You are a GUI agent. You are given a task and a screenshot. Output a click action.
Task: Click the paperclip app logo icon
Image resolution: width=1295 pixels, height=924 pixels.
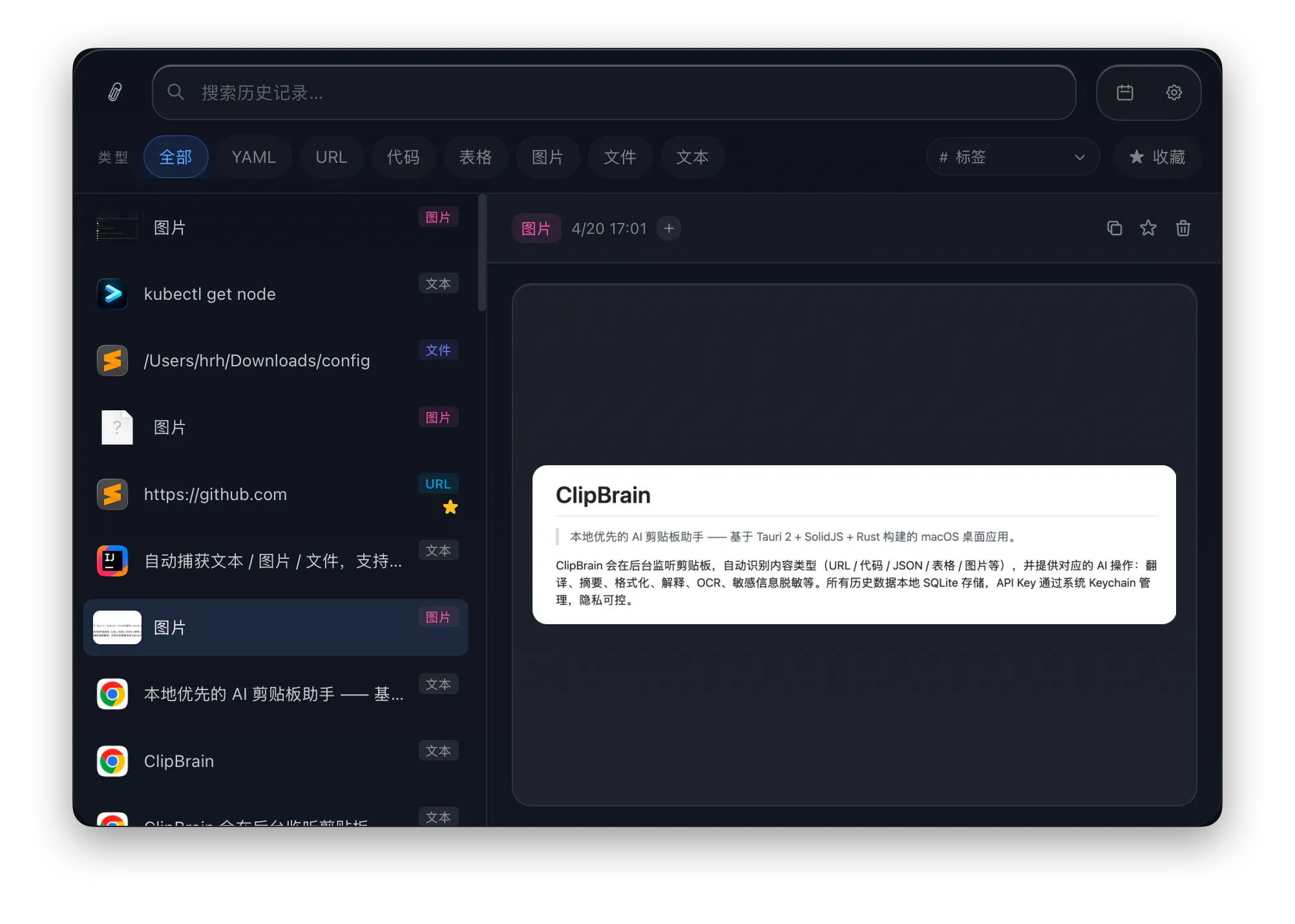[x=115, y=92]
